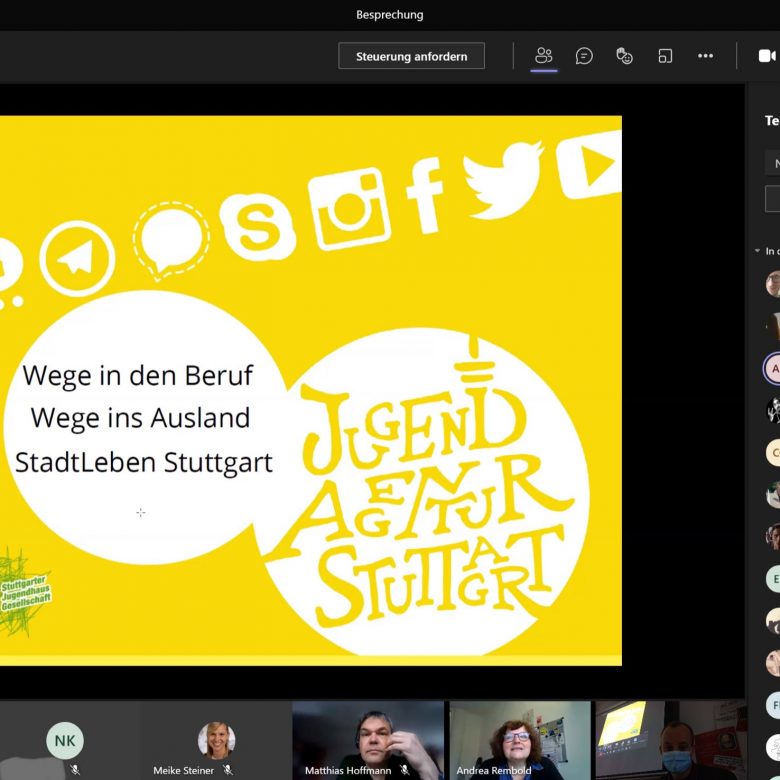
Task: Open the more actions ellipsis menu
Action: (x=705, y=56)
